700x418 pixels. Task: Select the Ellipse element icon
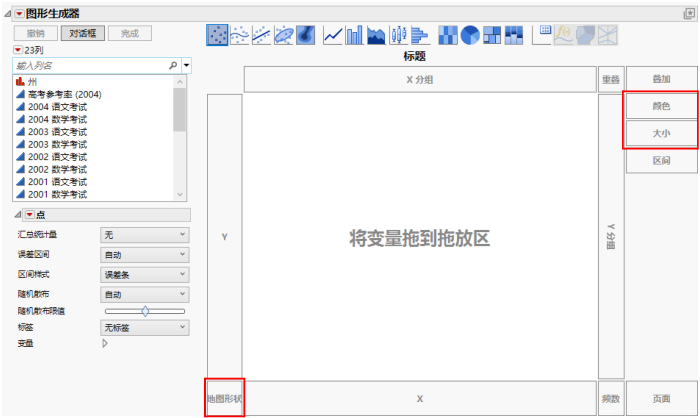pyautogui.click(x=283, y=35)
